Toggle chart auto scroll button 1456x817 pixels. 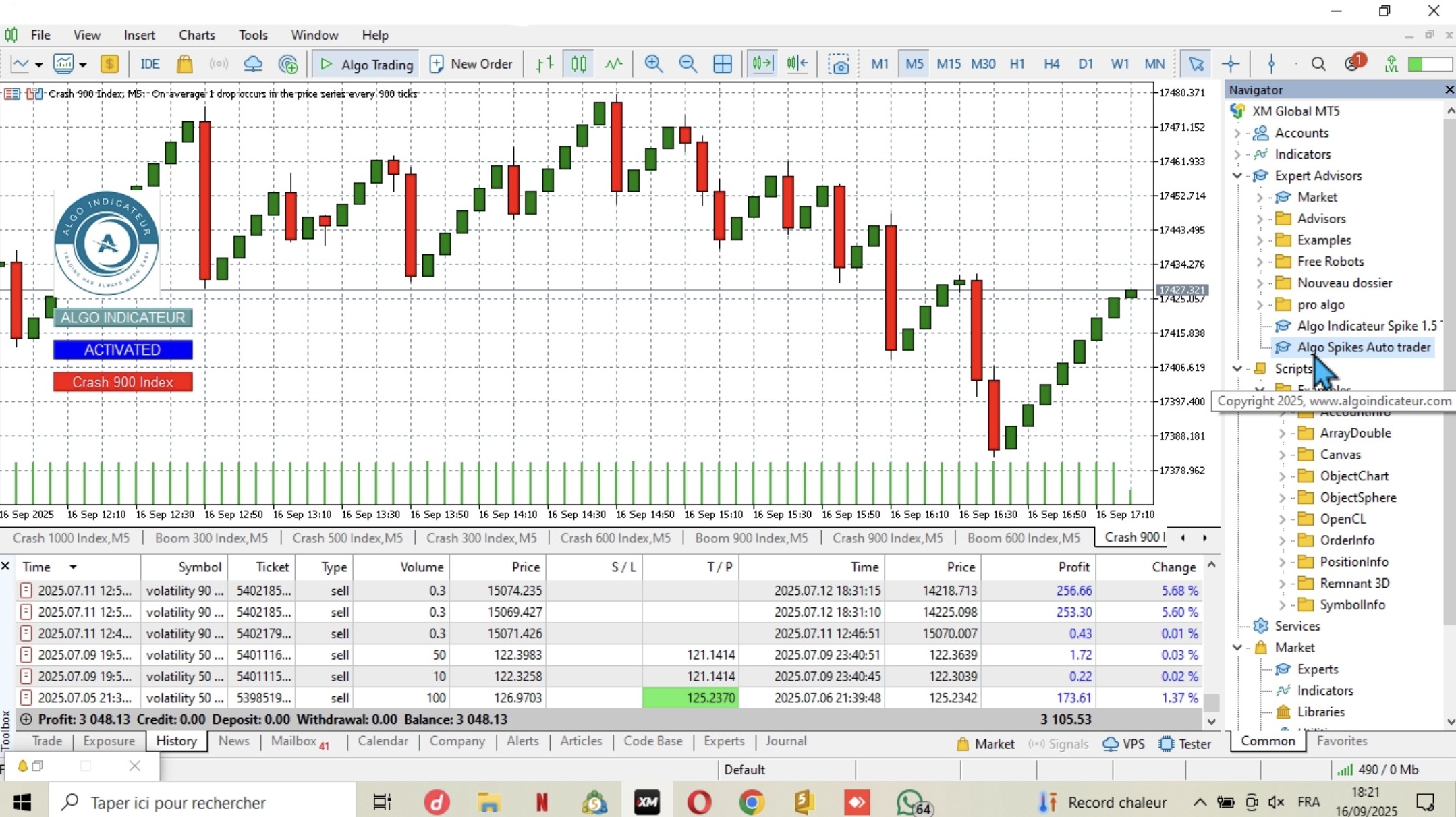(x=762, y=64)
